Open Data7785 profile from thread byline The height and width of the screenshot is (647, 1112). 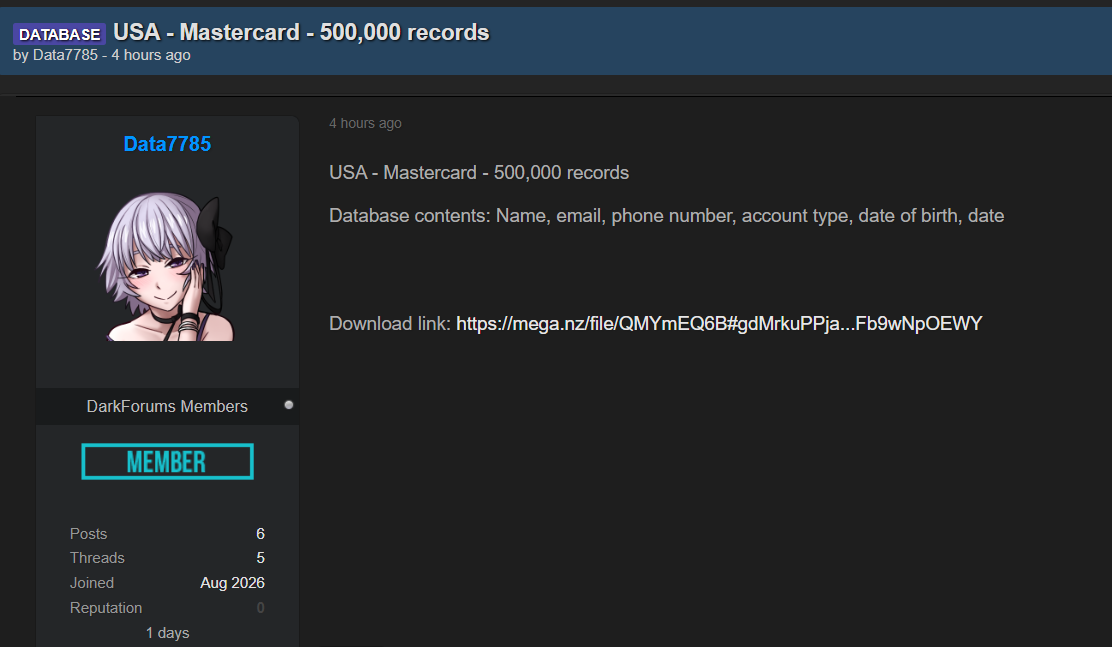click(x=65, y=55)
